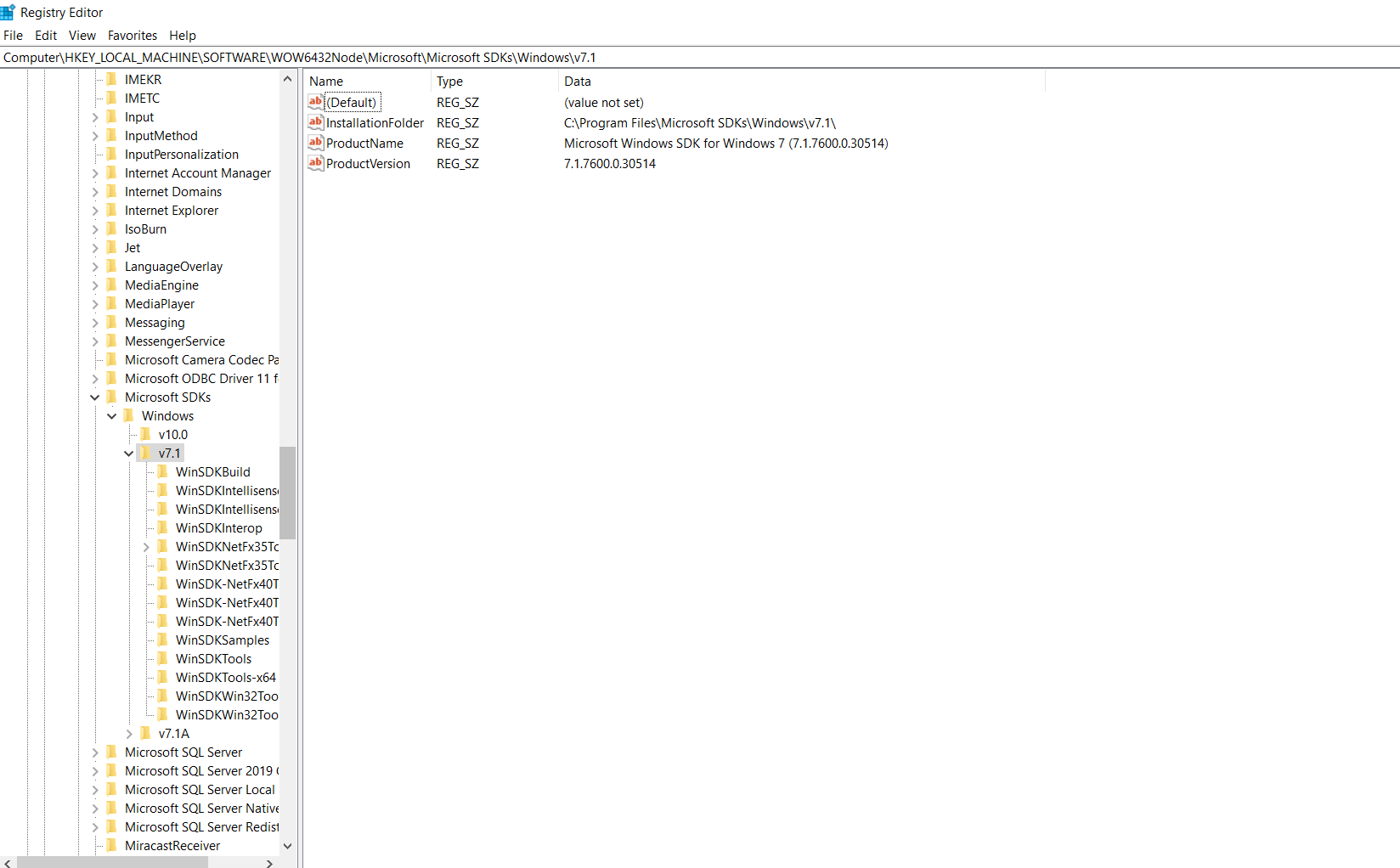Click the folder icon next to Microsoft Camera Codec
1400x868 pixels.
pyautogui.click(x=112, y=359)
